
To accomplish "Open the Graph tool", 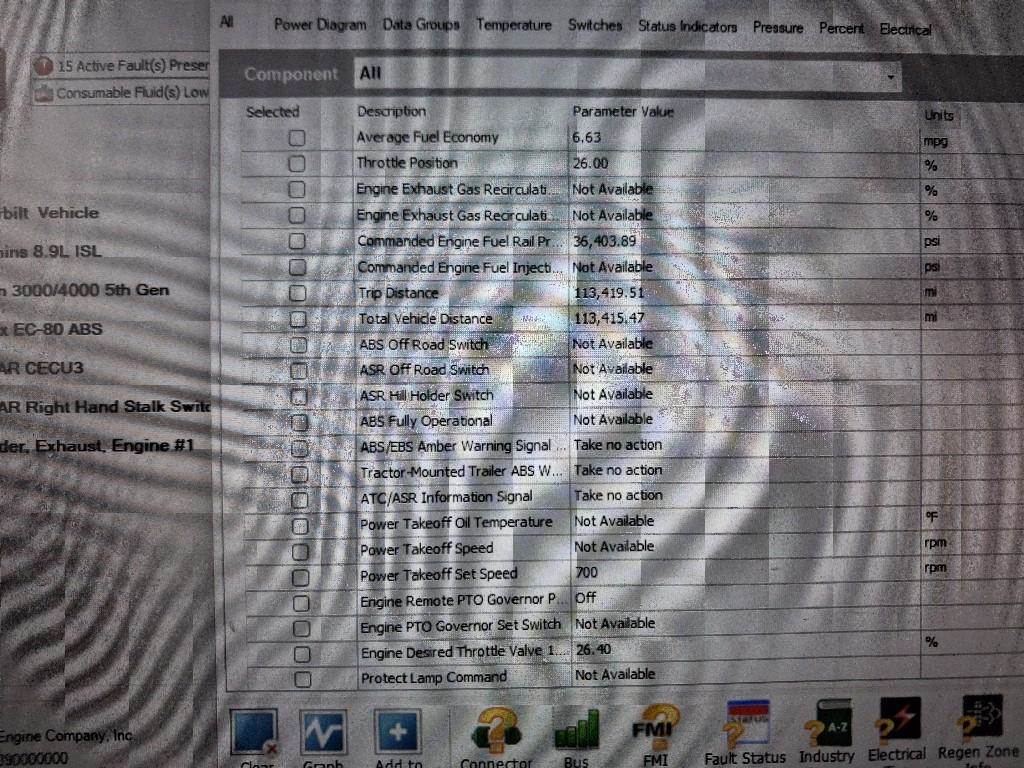I will click(x=323, y=733).
